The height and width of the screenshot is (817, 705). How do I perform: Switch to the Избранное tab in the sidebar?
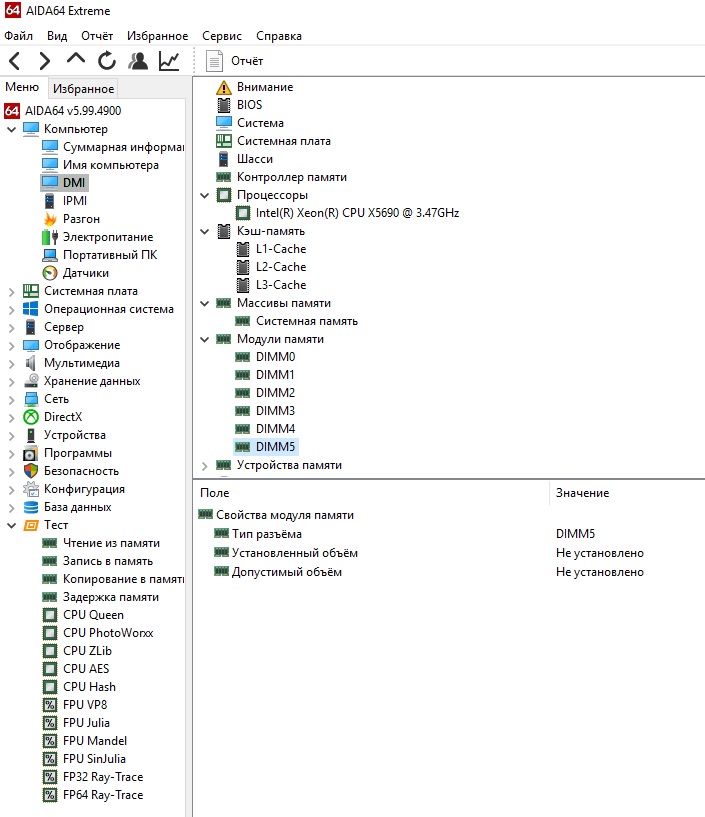[83, 89]
